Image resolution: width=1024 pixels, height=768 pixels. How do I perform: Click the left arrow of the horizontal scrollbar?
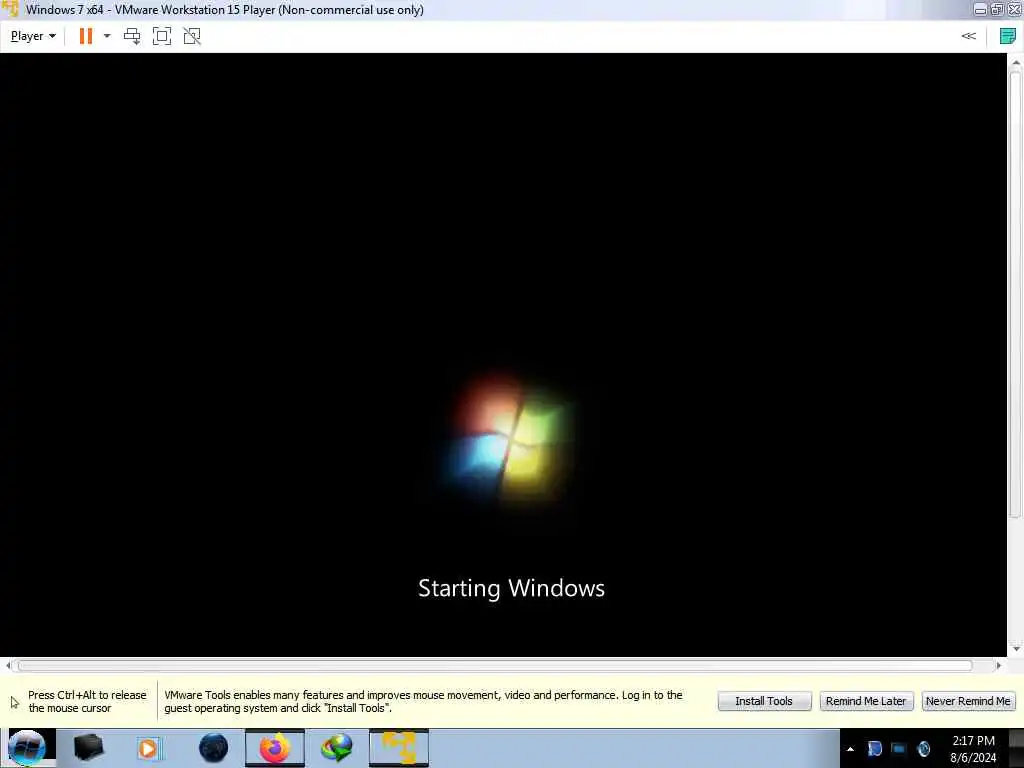tap(8, 665)
